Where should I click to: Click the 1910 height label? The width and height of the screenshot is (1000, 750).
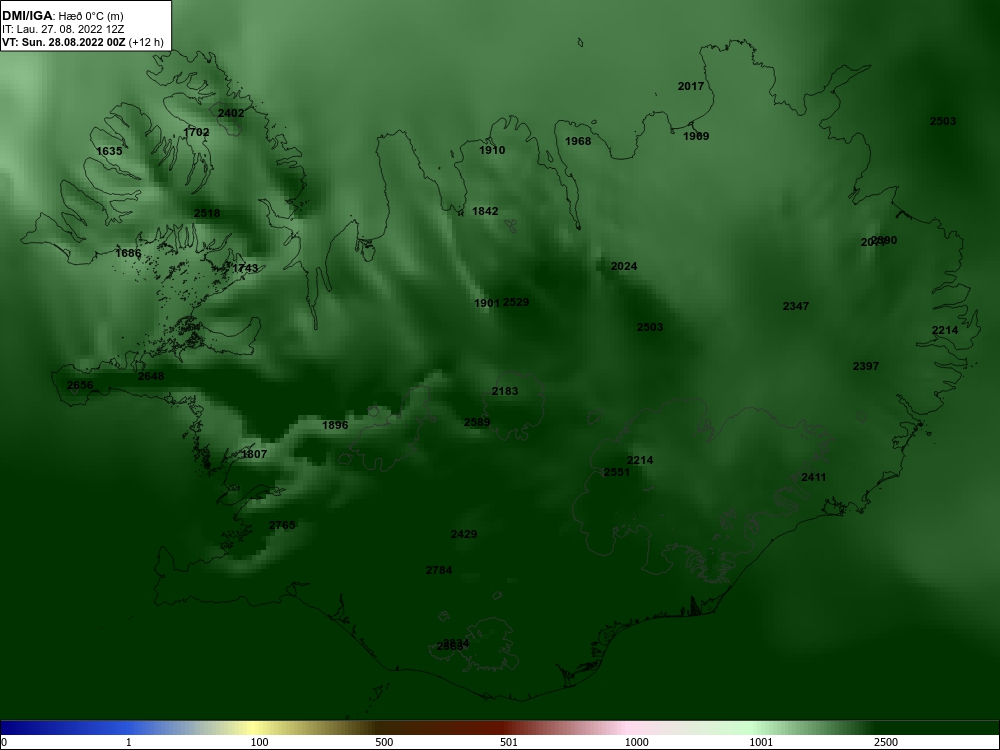pos(492,151)
